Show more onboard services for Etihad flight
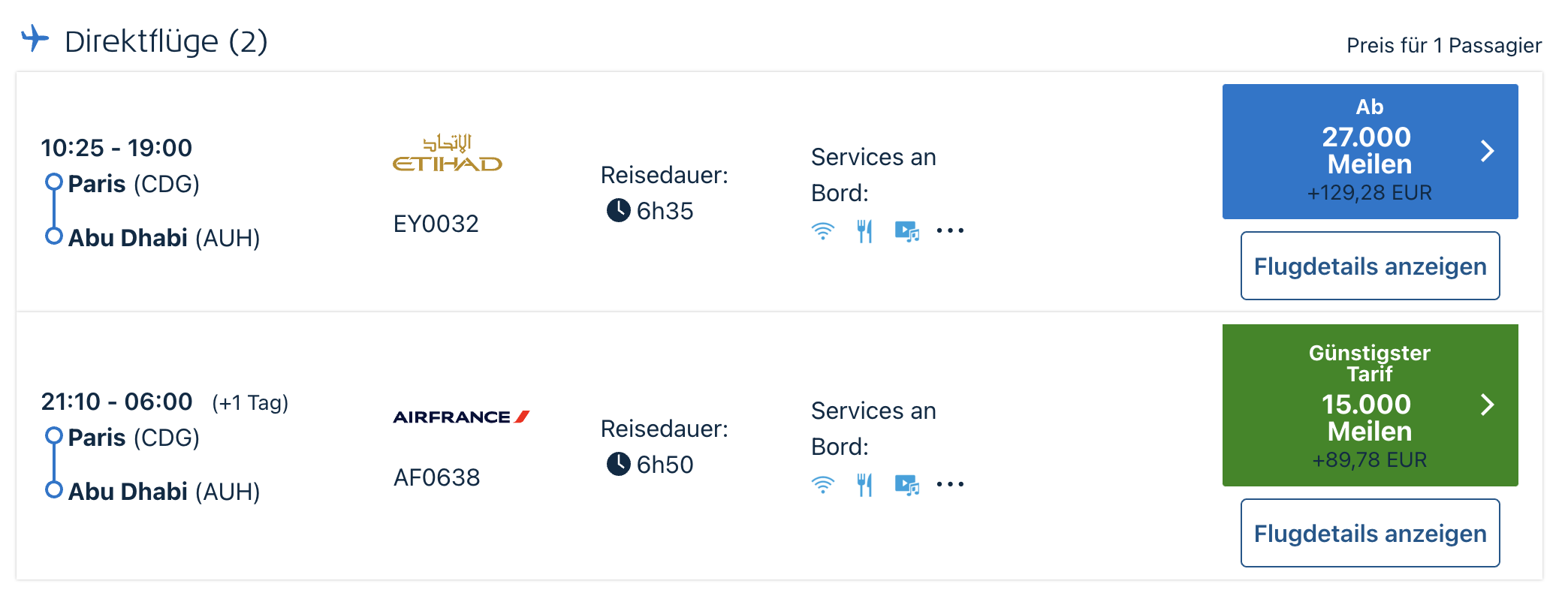This screenshot has width=1568, height=602. pyautogui.click(x=950, y=231)
